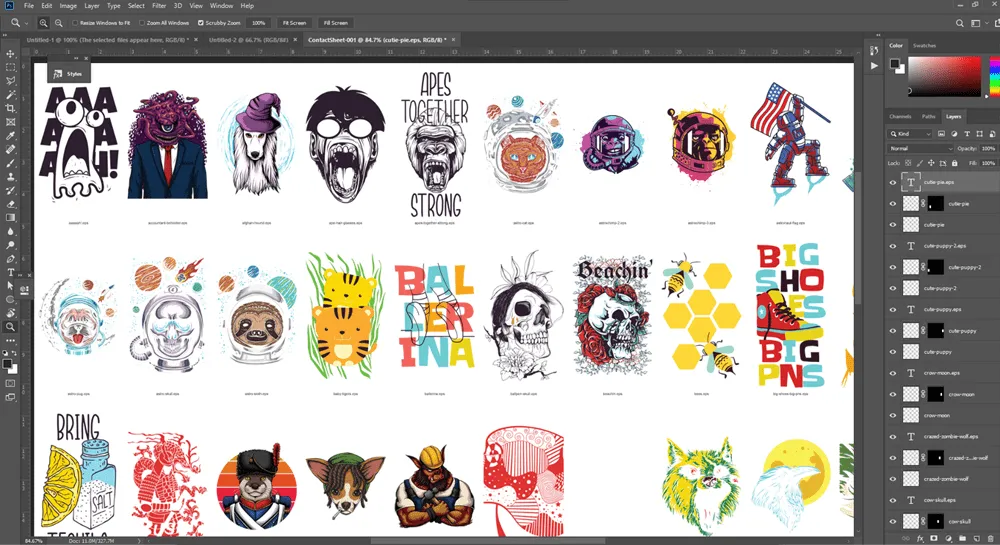Select the Path Selection tool
The height and width of the screenshot is (545, 1000).
10,286
